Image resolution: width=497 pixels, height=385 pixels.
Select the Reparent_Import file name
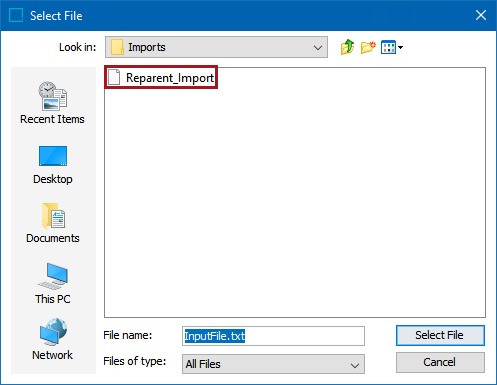pyautogui.click(x=170, y=78)
